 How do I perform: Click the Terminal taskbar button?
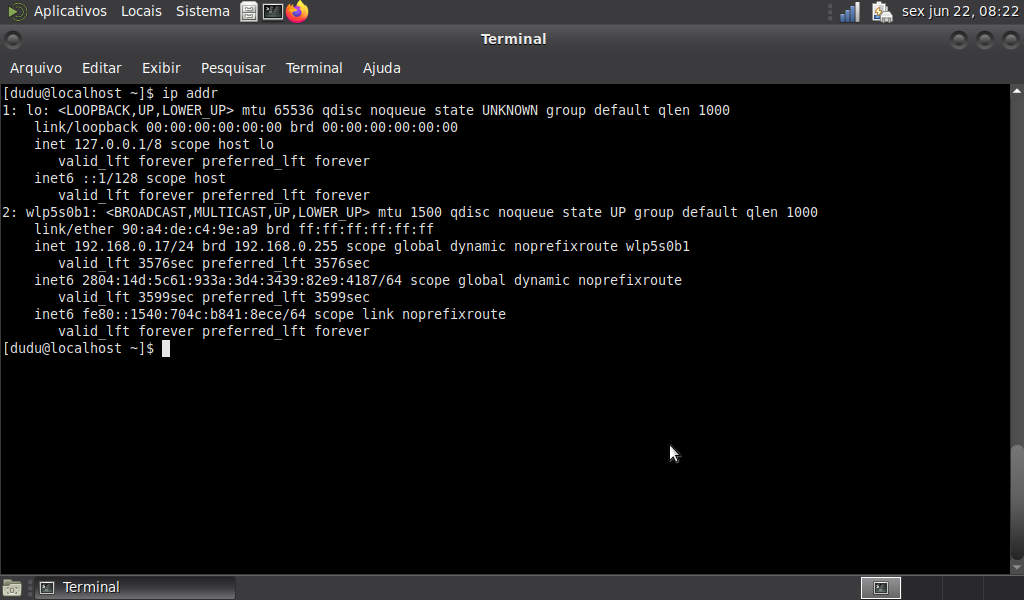click(135, 588)
